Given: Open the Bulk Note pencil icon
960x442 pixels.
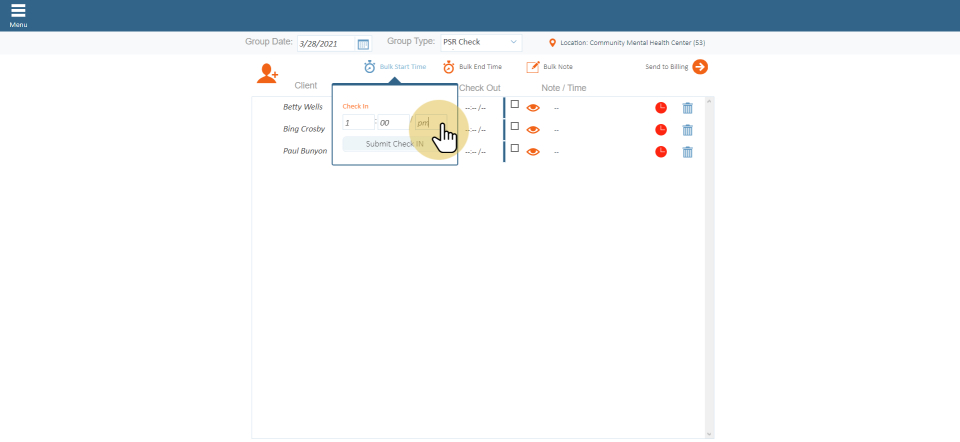Looking at the screenshot, I should tap(533, 67).
